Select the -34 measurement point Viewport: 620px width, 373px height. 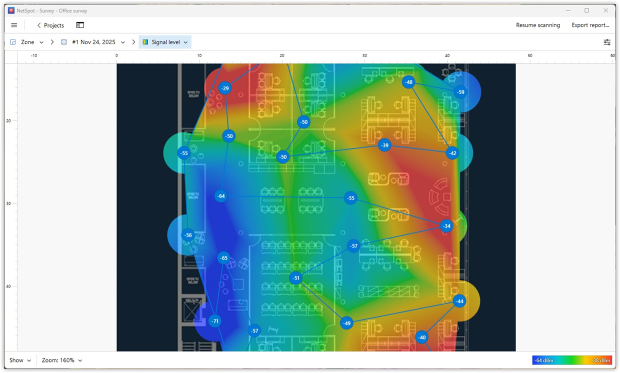click(x=446, y=226)
